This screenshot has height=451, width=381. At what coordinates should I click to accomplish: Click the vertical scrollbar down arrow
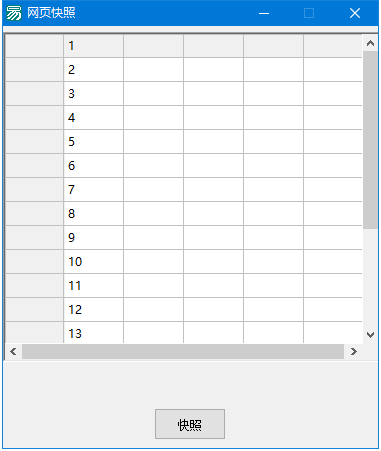[x=370, y=335]
